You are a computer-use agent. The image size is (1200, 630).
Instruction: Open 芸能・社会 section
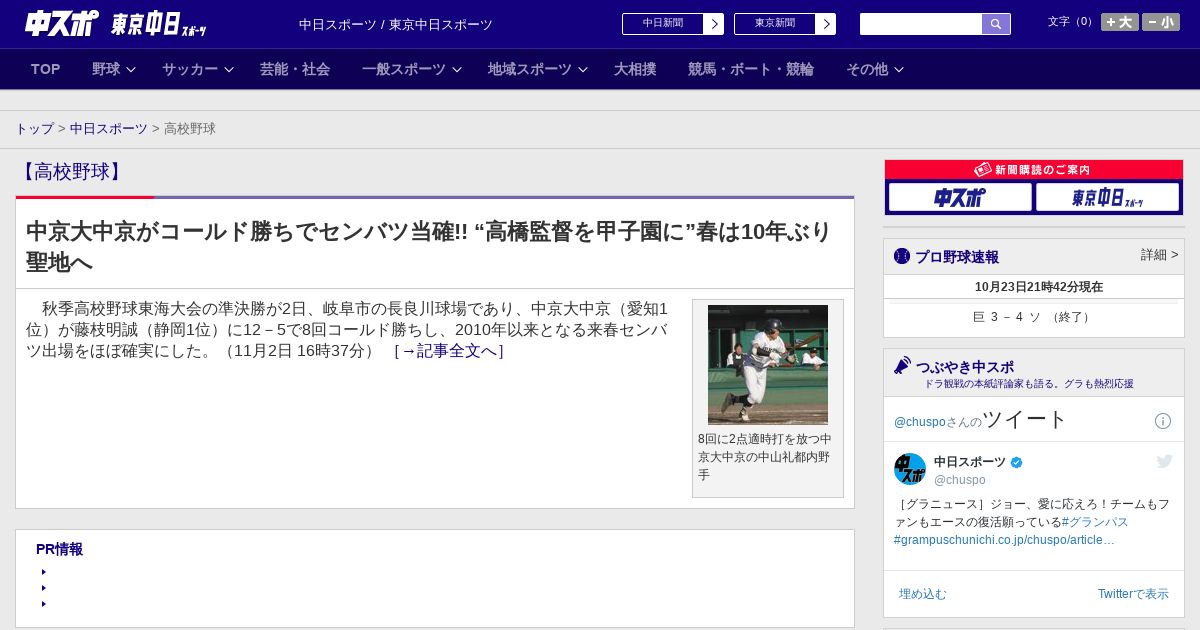click(295, 69)
